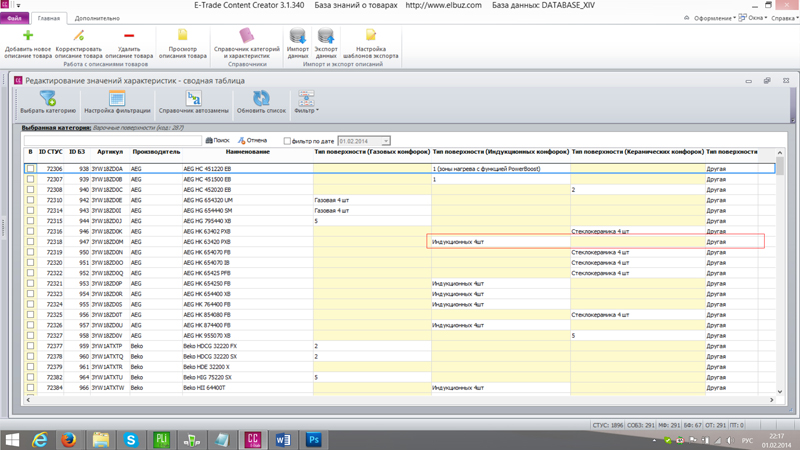Click the СТУС: 1896 status bar entry
This screenshot has height=450, width=800.
[x=608, y=425]
